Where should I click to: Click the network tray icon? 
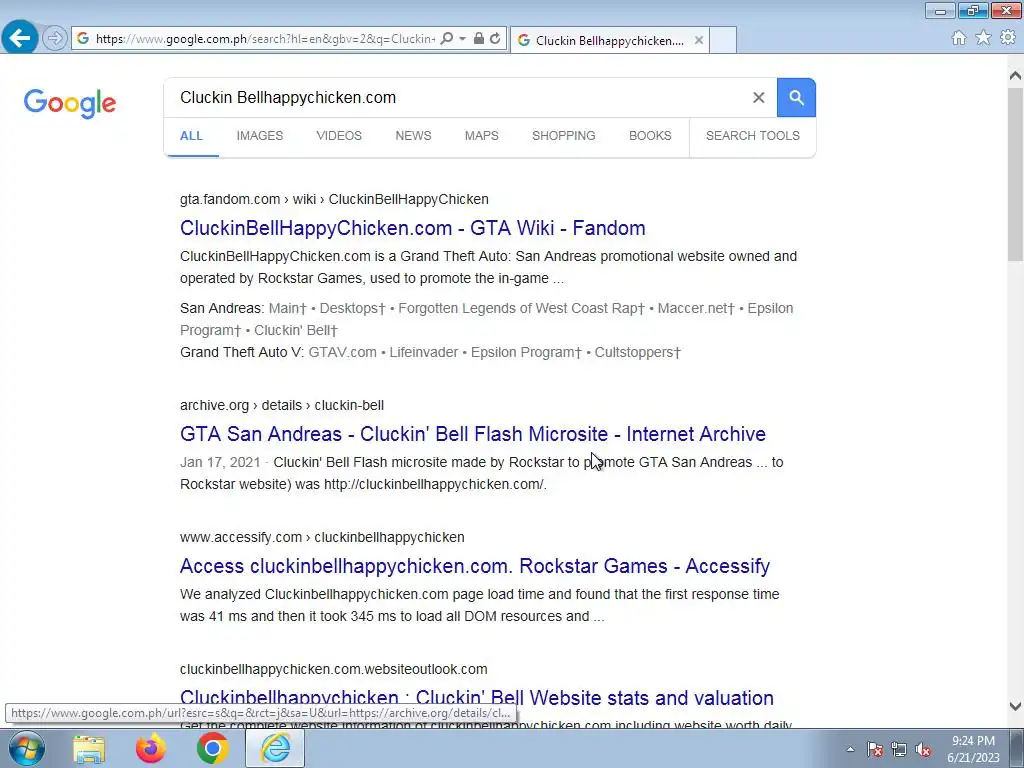coord(899,750)
